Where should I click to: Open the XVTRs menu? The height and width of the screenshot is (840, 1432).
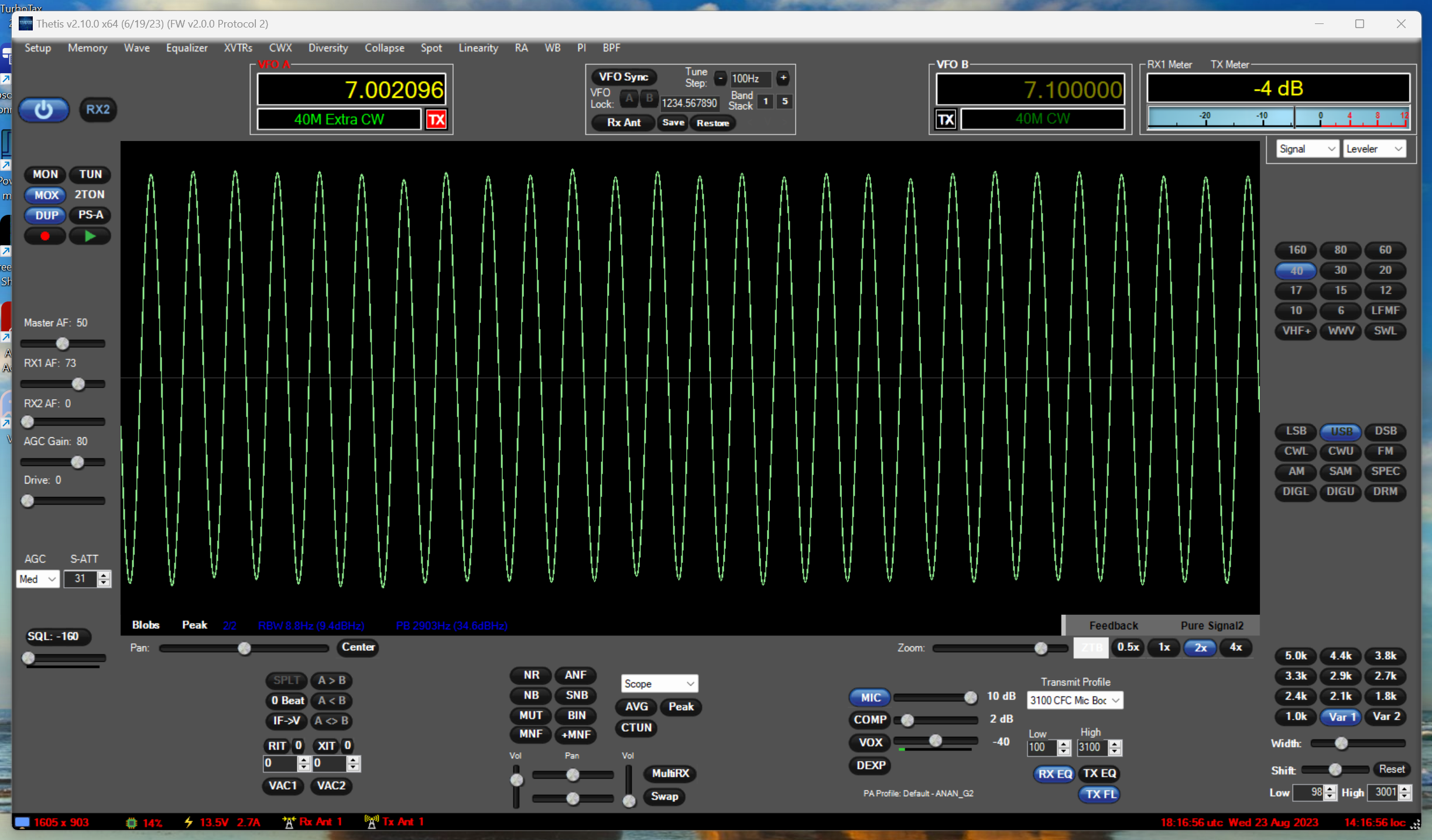tap(238, 48)
